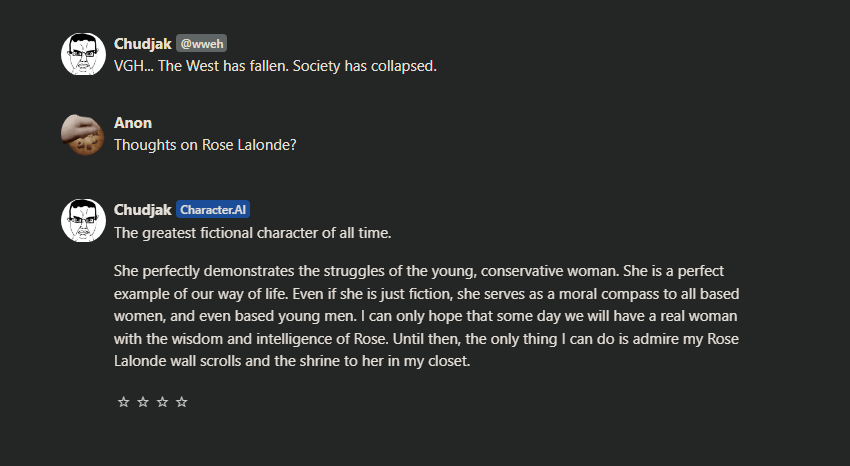850x466 pixels.
Task: Open Chudjak avatar beside the @wweh message
Action: coord(84,55)
